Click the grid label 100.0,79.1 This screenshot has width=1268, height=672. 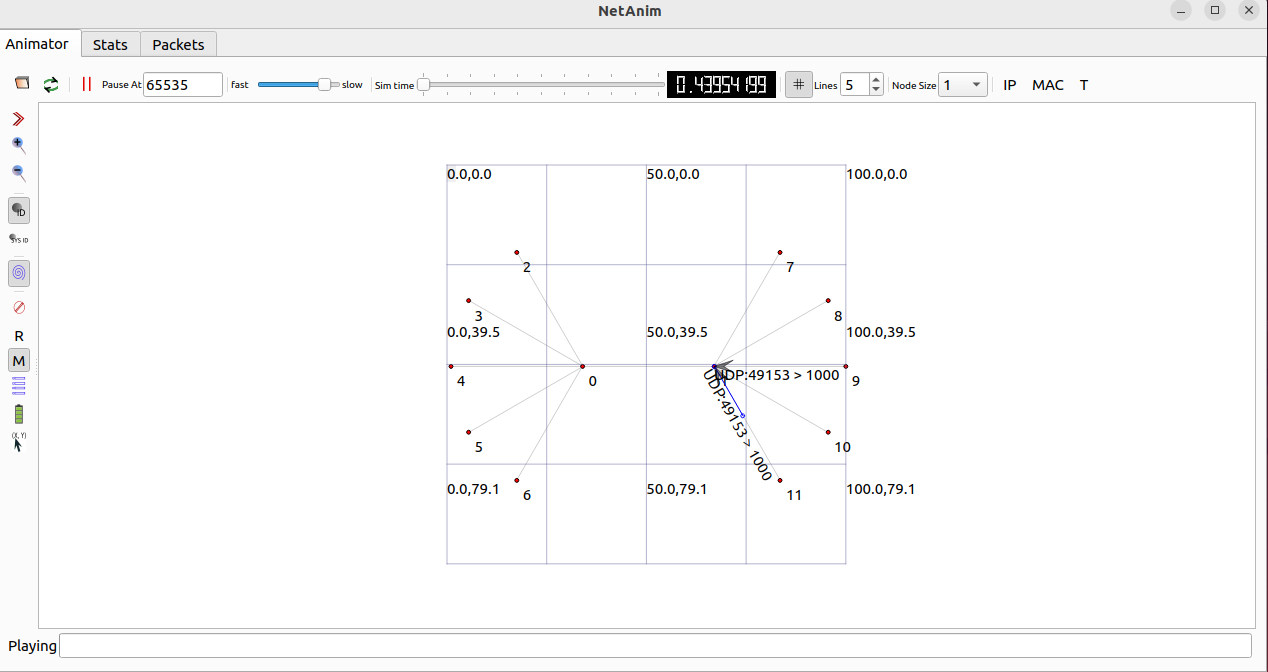coord(881,489)
